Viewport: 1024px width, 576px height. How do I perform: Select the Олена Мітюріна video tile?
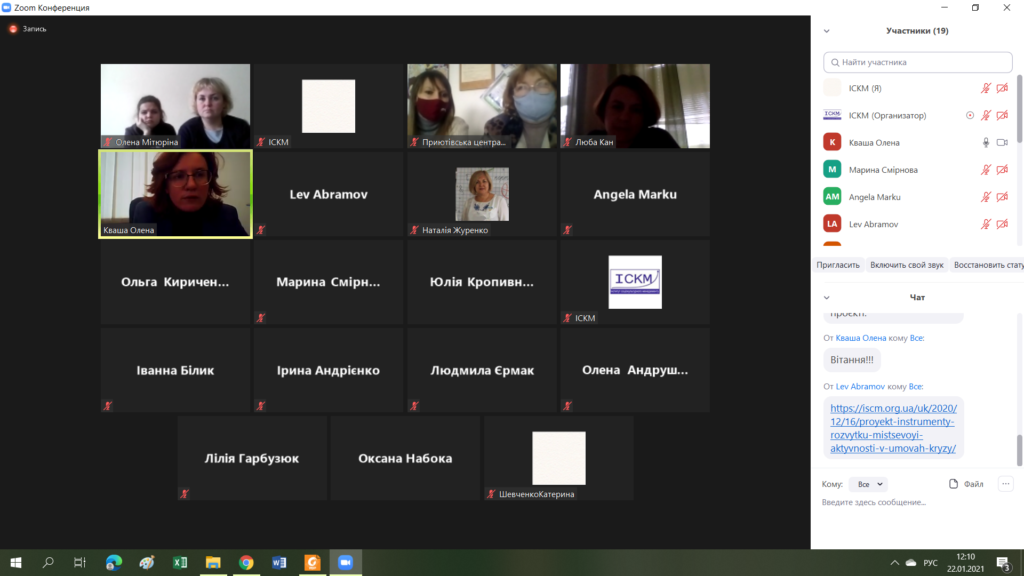tap(175, 106)
